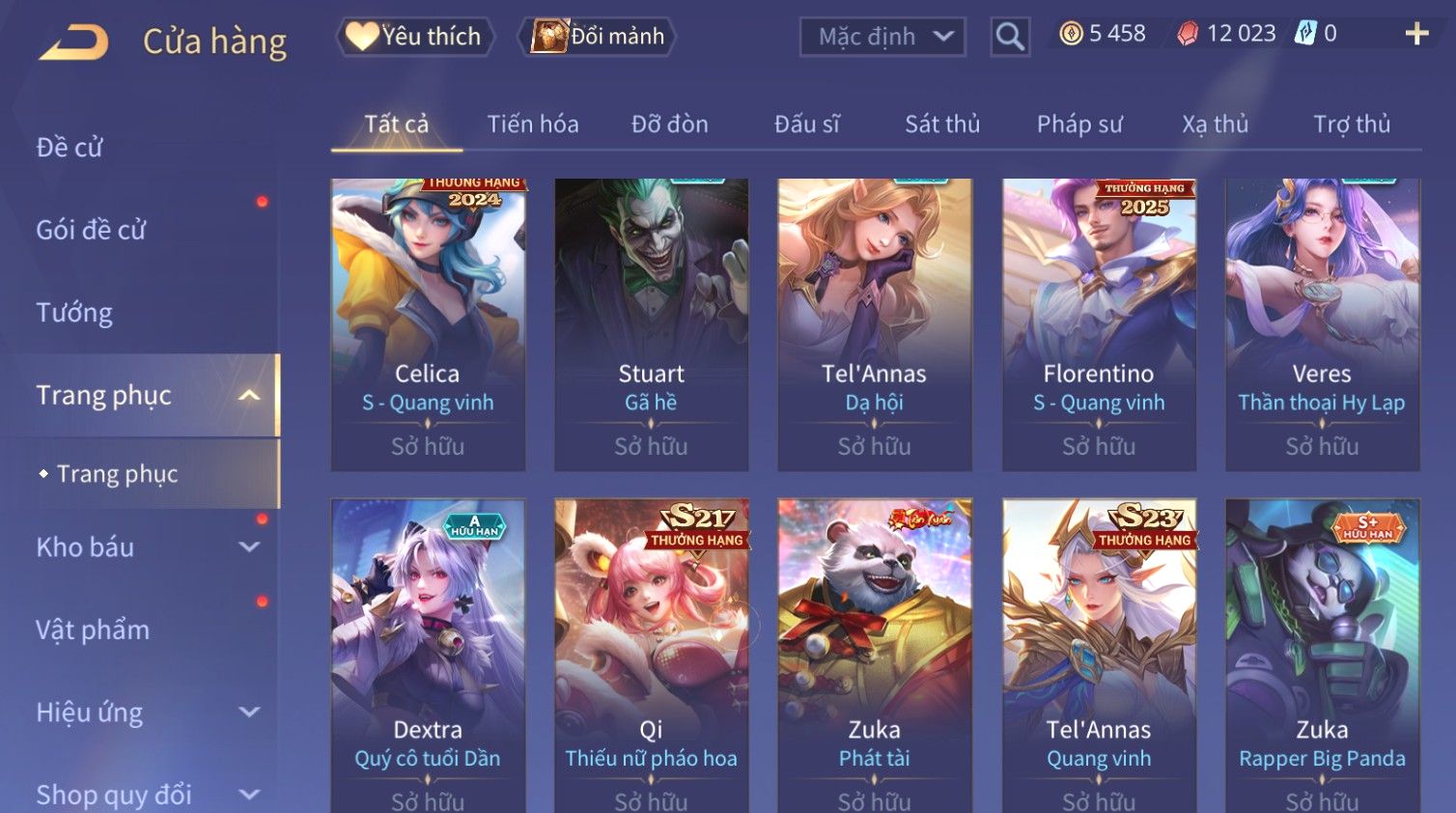1456x813 pixels.
Task: Tap the blue voucher currency icon
Action: pyautogui.click(x=1305, y=34)
